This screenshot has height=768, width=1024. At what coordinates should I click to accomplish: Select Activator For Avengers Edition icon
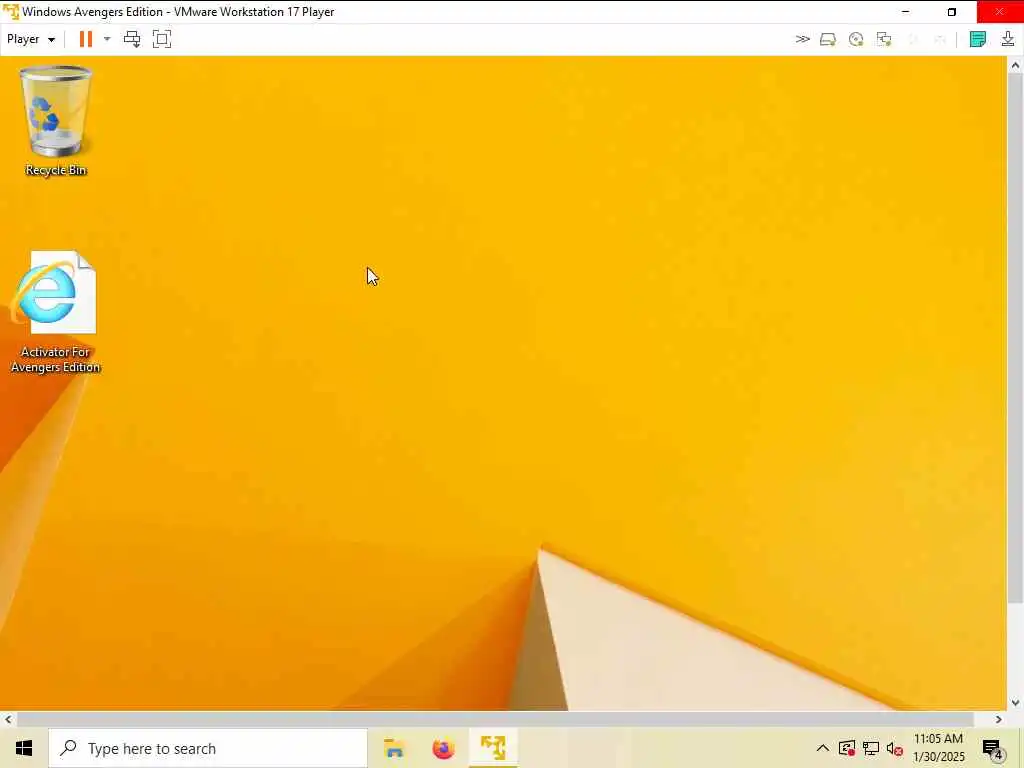tap(55, 312)
